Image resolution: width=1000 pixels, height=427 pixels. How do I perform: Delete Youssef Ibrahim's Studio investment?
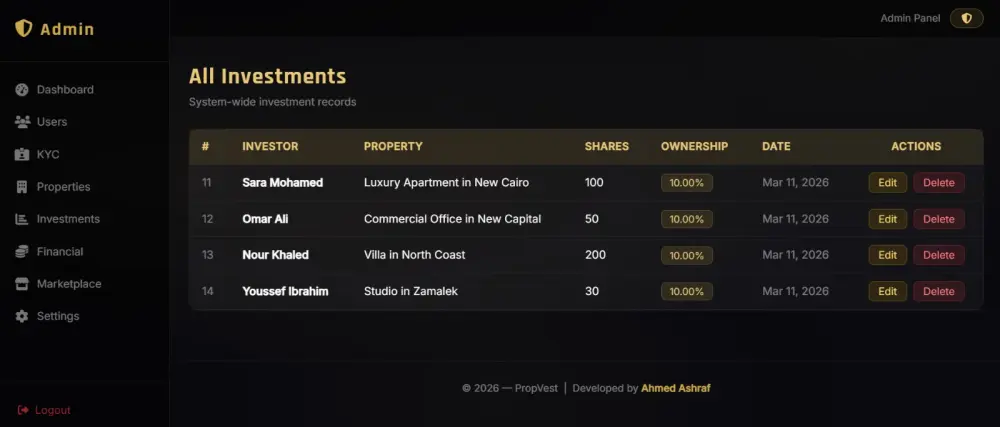(938, 291)
